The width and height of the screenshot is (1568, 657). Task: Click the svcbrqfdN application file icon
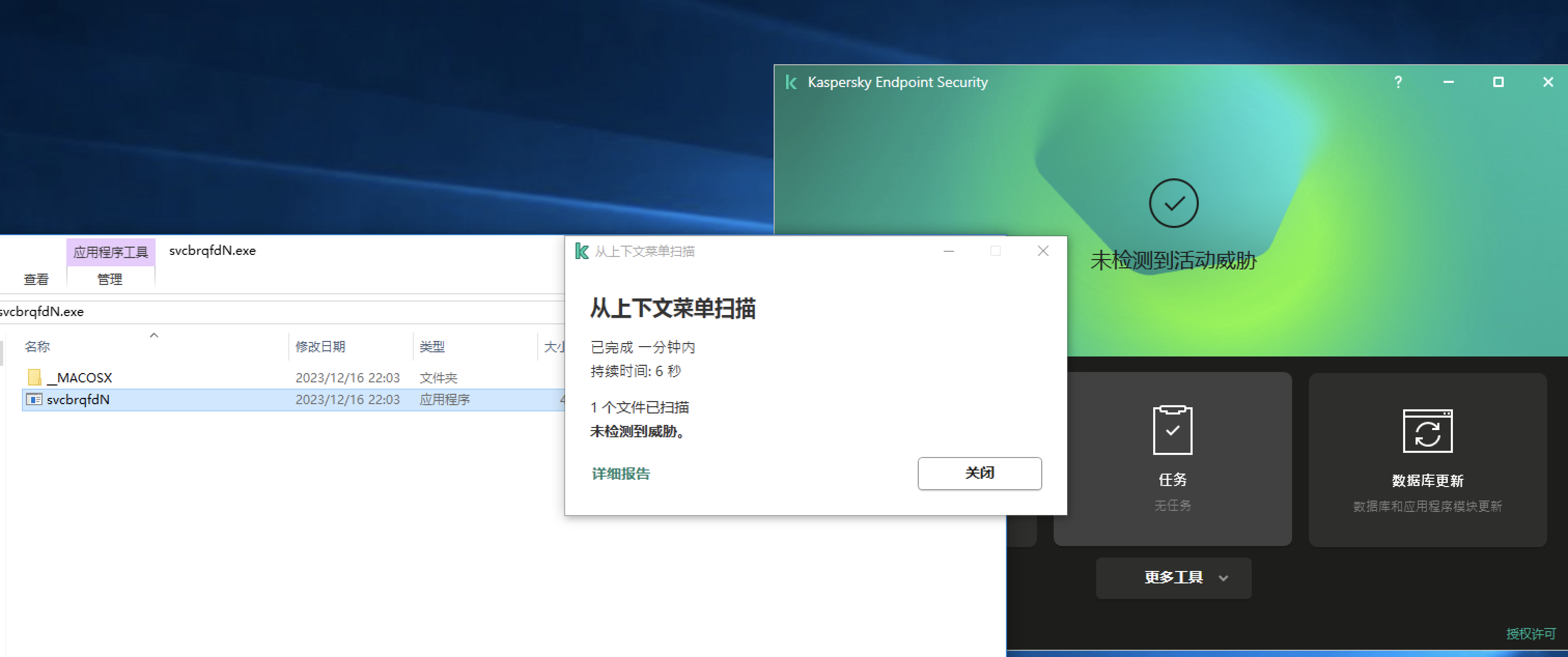(34, 399)
